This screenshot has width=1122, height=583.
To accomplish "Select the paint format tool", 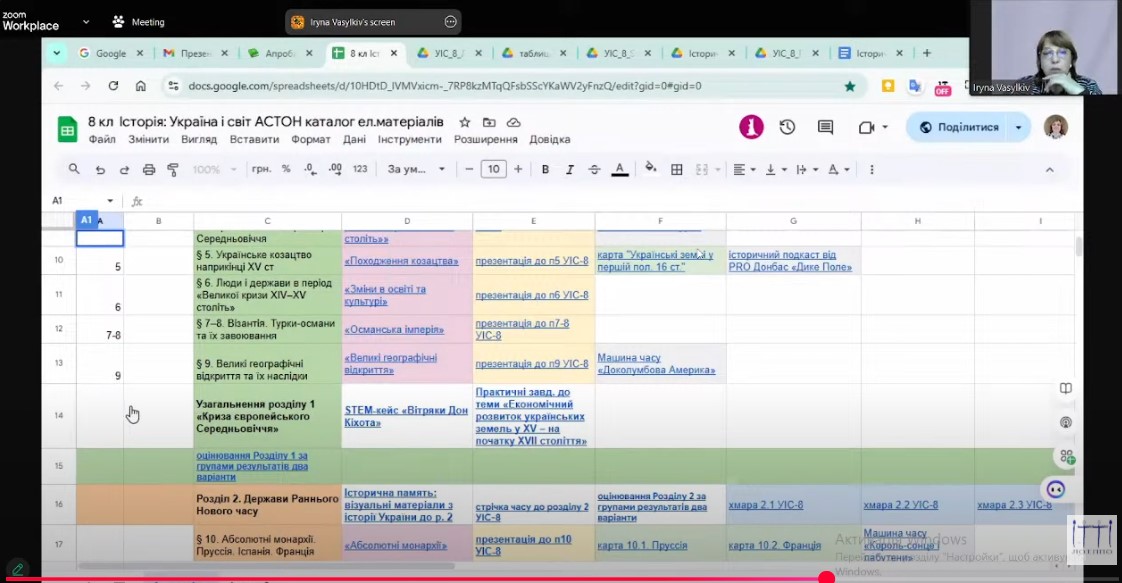I will (173, 170).
